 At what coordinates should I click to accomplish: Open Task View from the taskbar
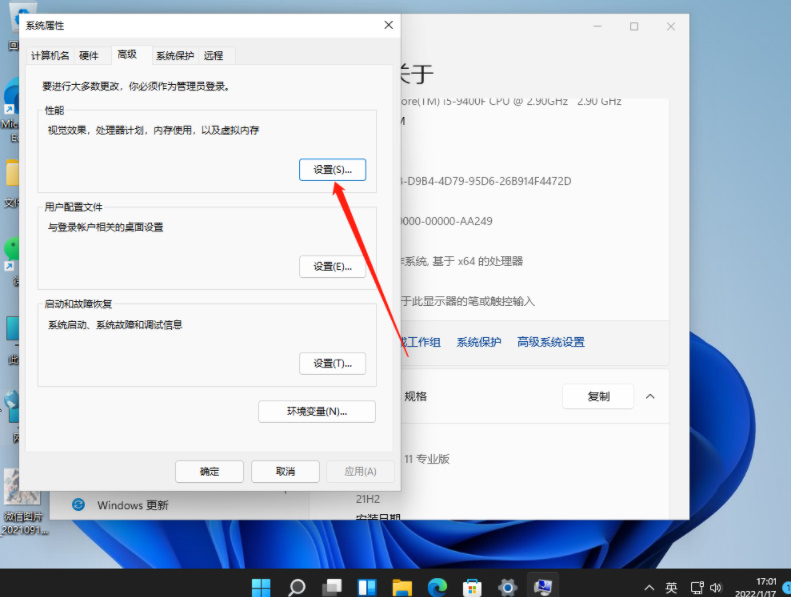331,587
